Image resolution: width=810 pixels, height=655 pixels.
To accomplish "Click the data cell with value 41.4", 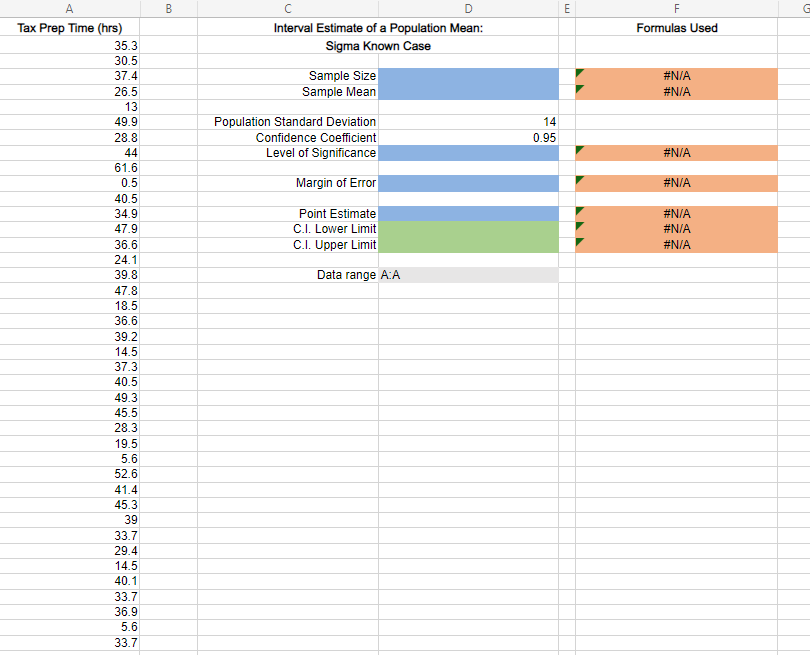I will coord(70,490).
